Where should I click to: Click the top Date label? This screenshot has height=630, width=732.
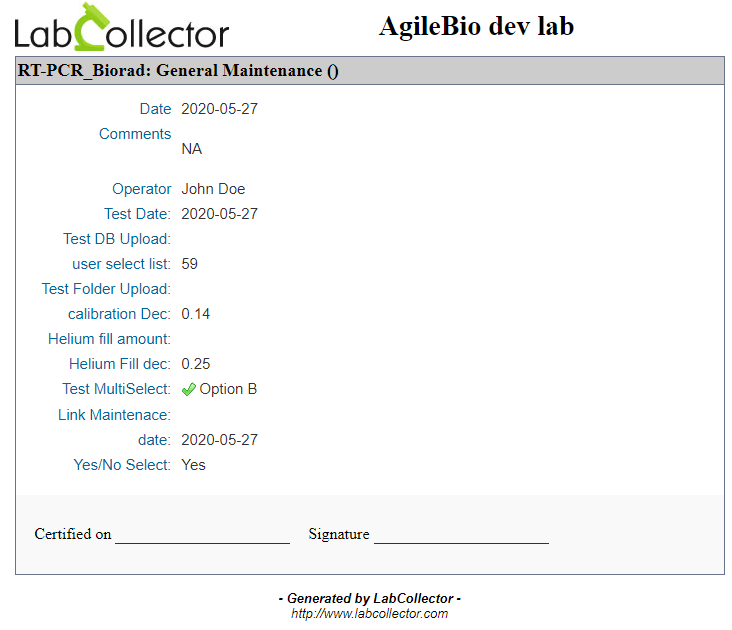point(155,109)
